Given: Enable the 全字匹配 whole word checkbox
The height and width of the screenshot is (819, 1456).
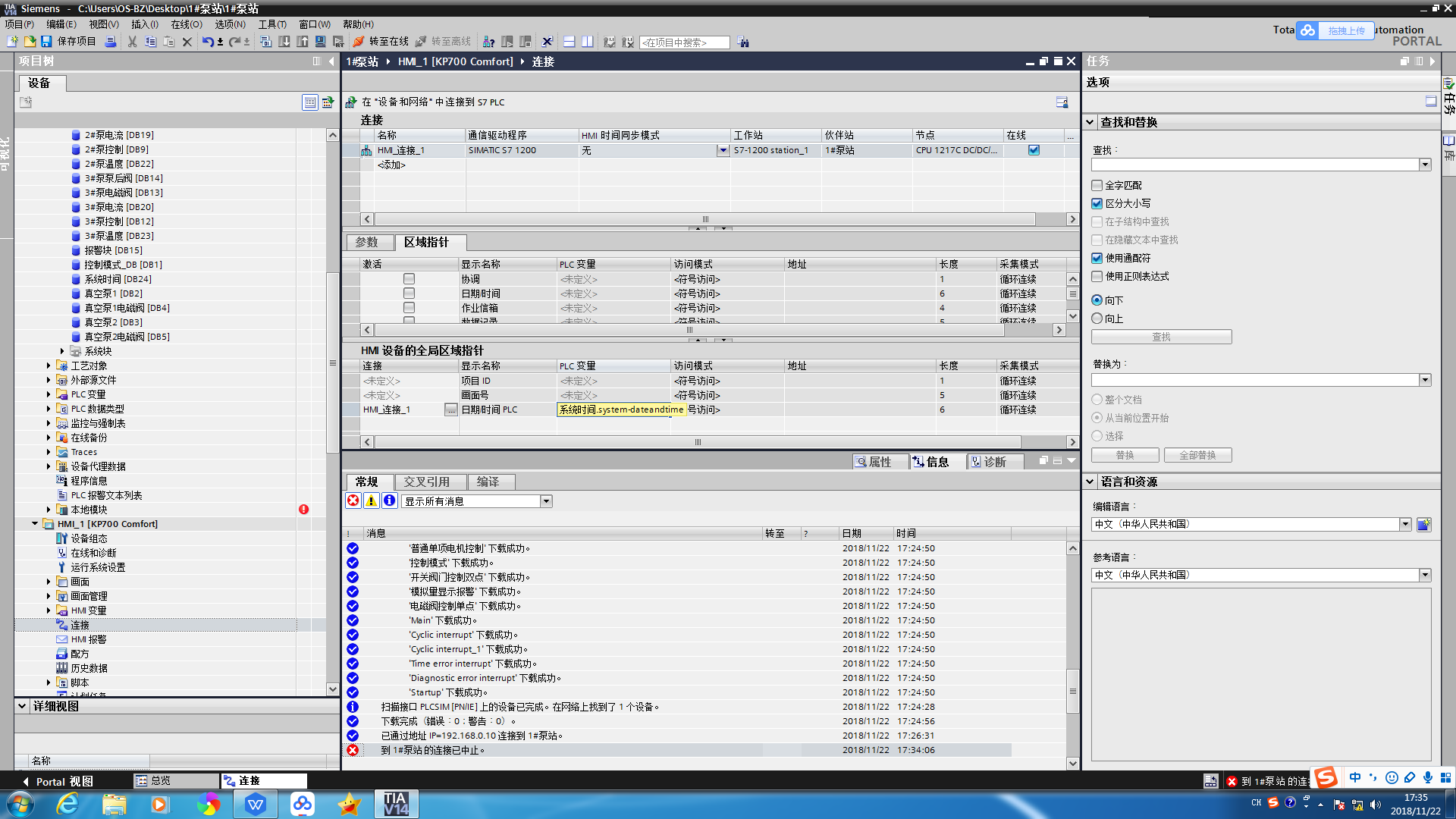Looking at the screenshot, I should point(1097,185).
